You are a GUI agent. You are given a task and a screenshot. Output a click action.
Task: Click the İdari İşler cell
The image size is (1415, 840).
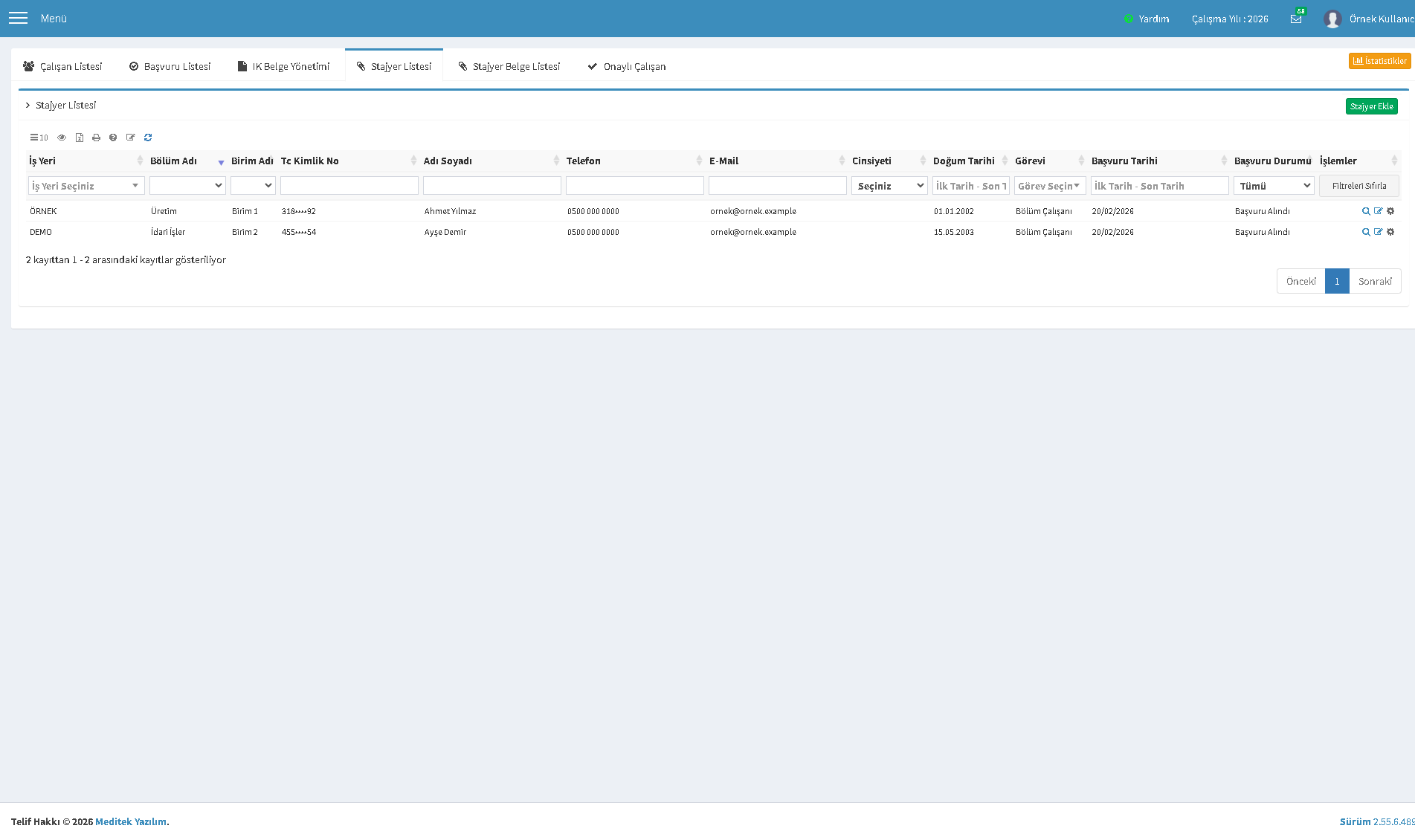click(x=168, y=232)
